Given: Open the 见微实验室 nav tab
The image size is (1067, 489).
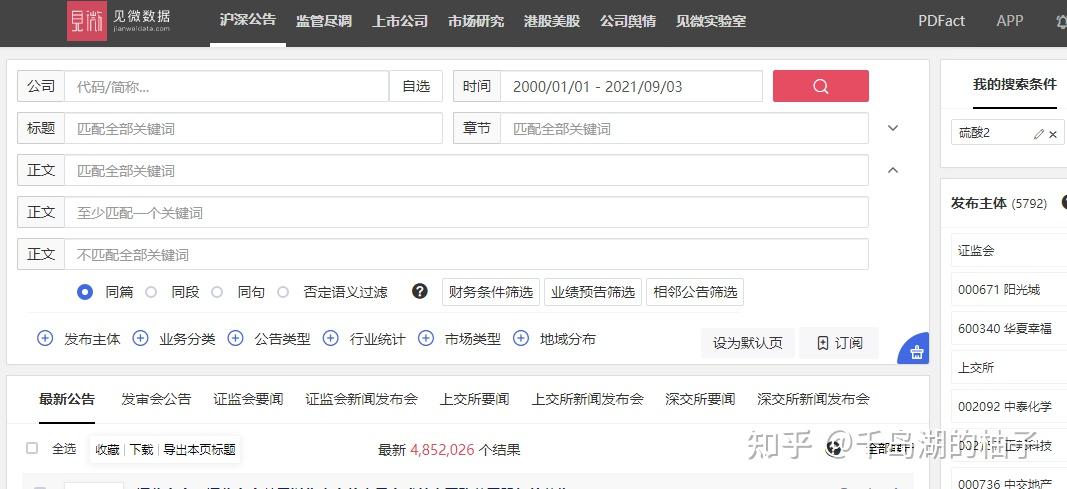Looking at the screenshot, I should point(711,21).
